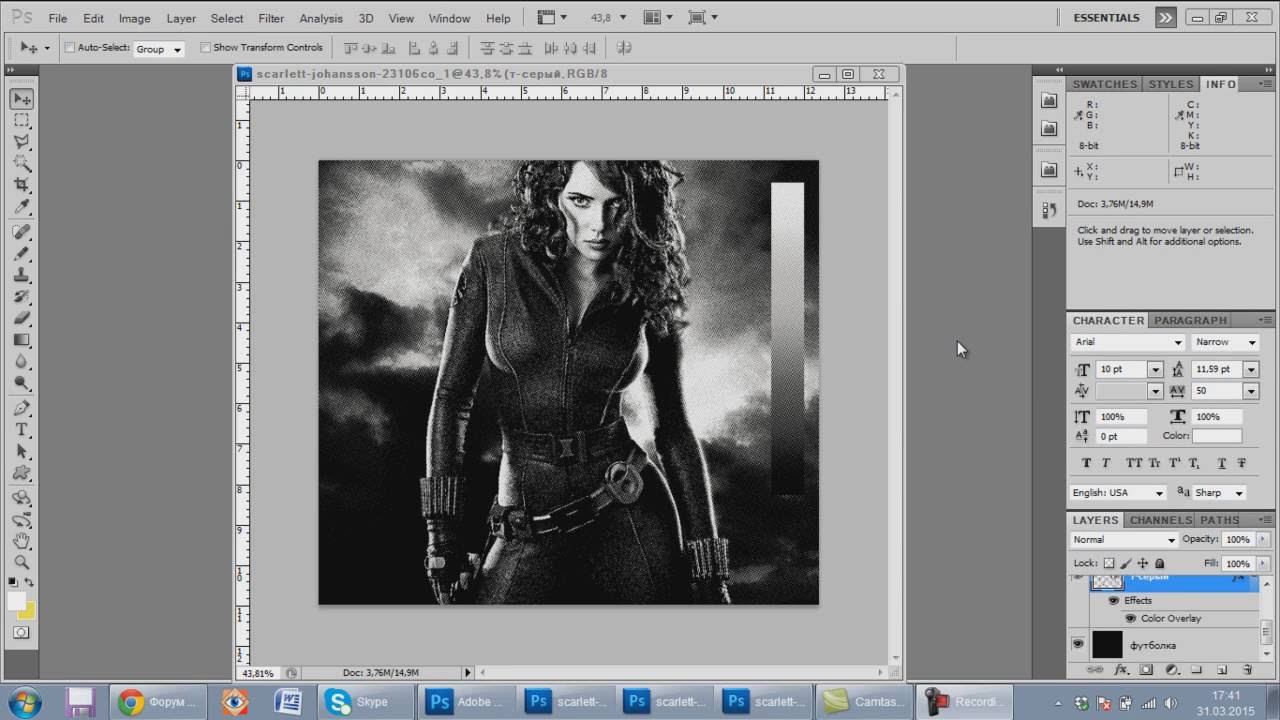Select the Pen tool
This screenshot has height=720, width=1280.
[x=22, y=408]
